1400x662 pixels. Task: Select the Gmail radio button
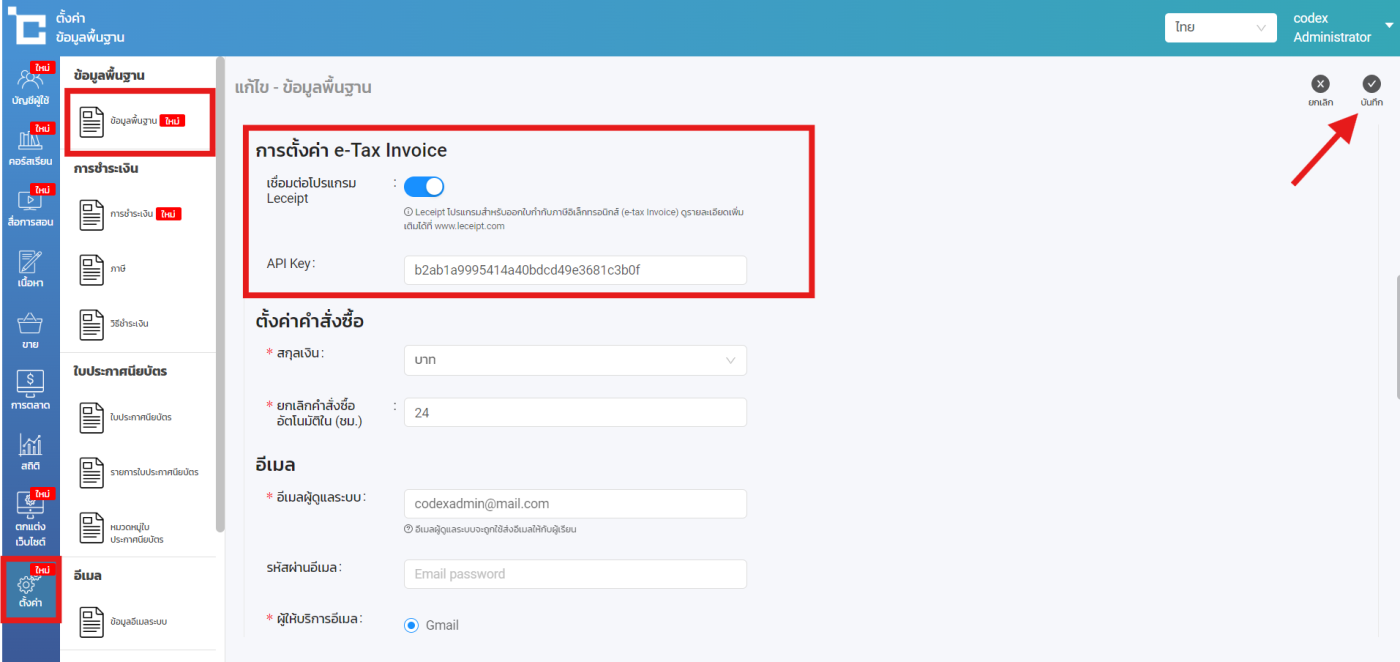click(411, 625)
